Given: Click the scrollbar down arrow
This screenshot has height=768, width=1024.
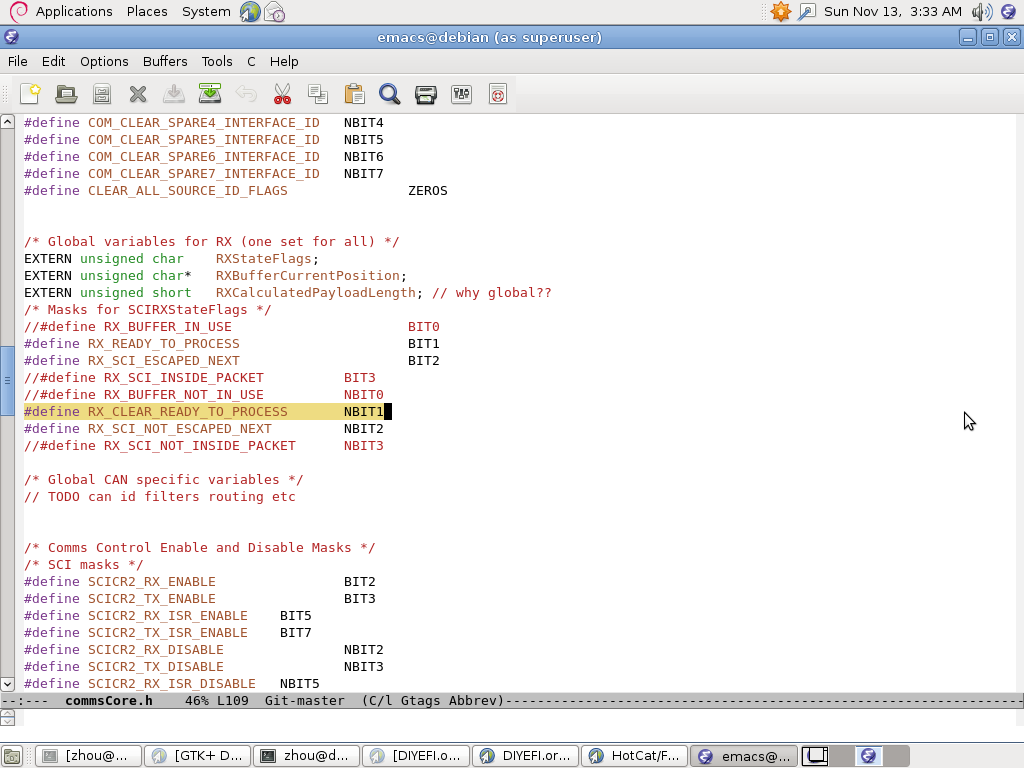Looking at the screenshot, I should (7, 684).
